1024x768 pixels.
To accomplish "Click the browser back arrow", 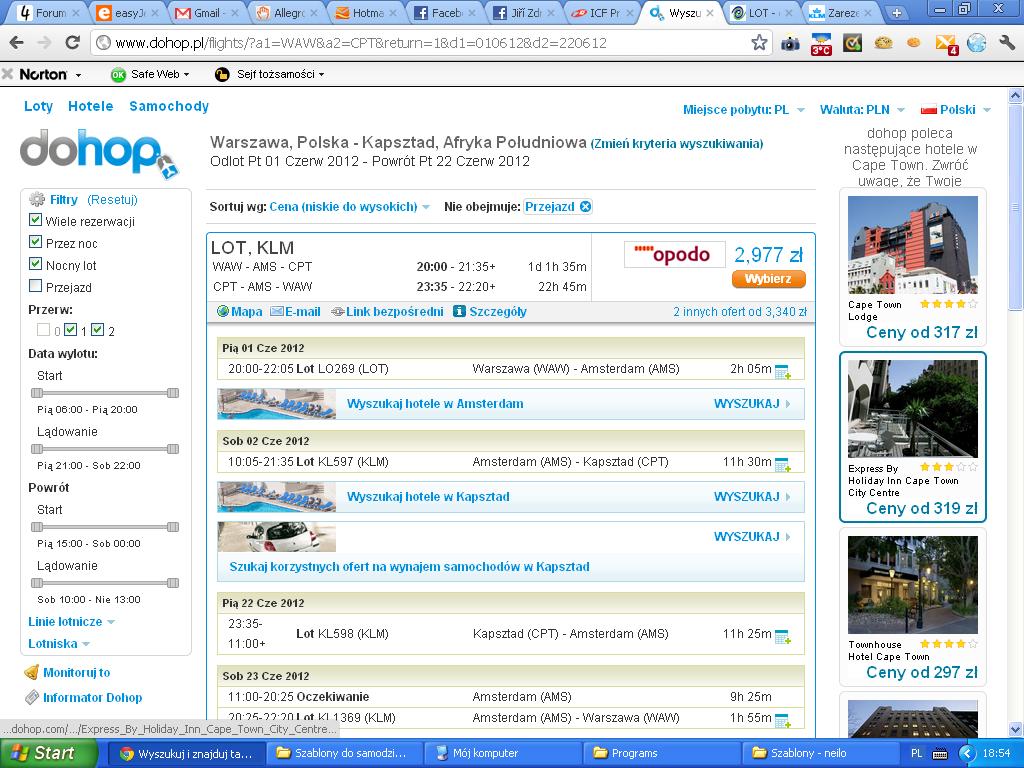I will coord(16,43).
